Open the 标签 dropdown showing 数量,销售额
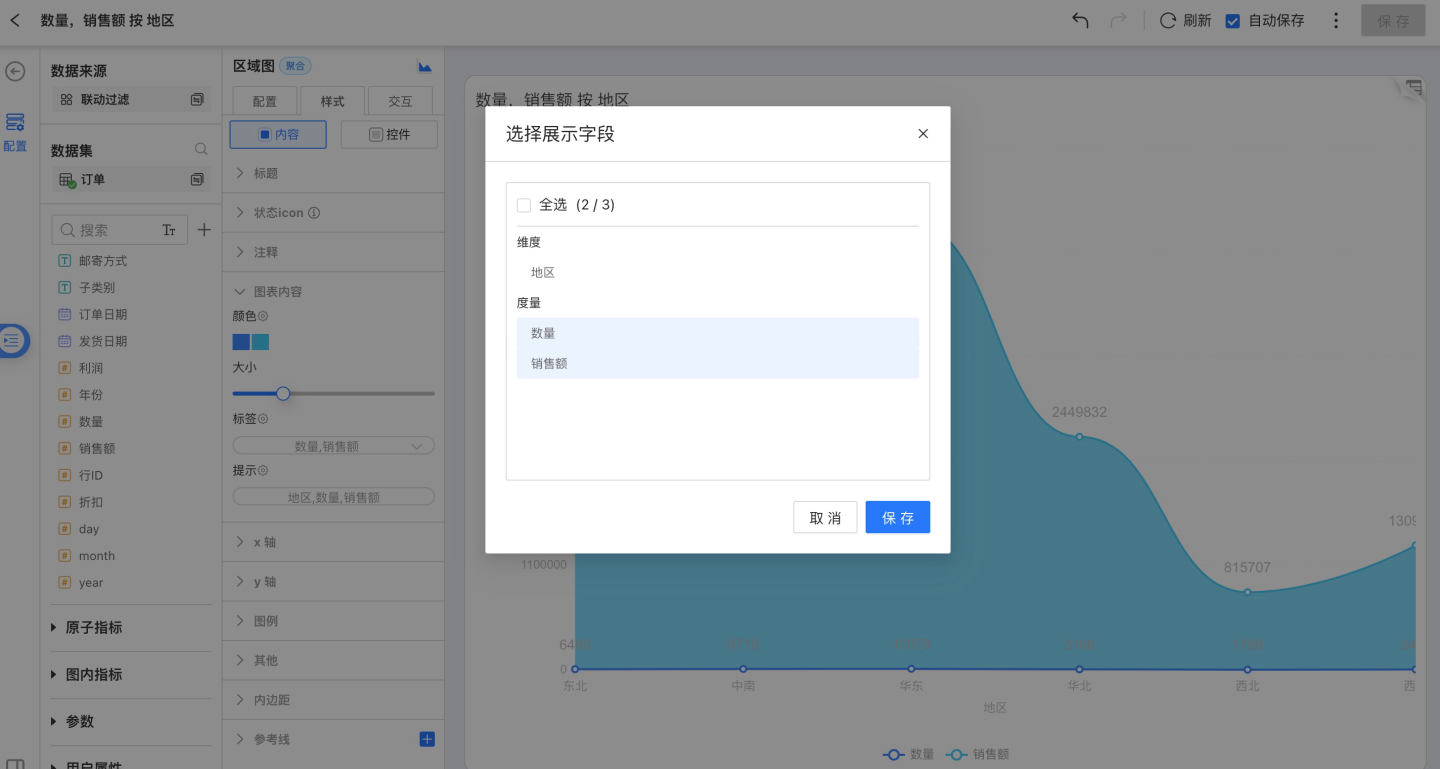The image size is (1440, 769). click(x=333, y=446)
